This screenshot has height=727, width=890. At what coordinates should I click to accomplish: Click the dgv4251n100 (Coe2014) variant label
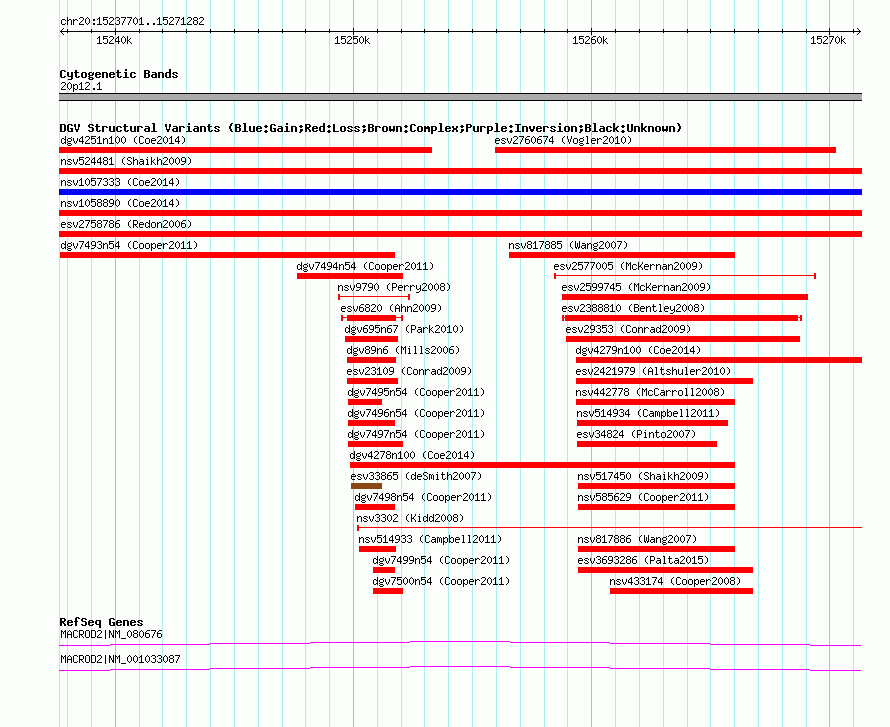tap(123, 140)
